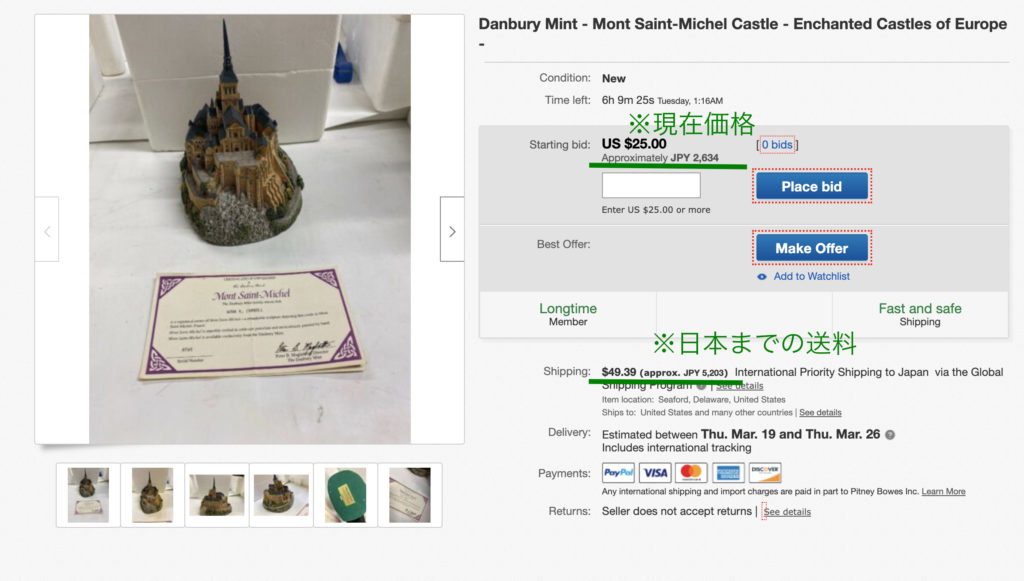This screenshot has height=581, width=1024.
Task: Select the fourth castle thumbnail
Action: point(281,495)
